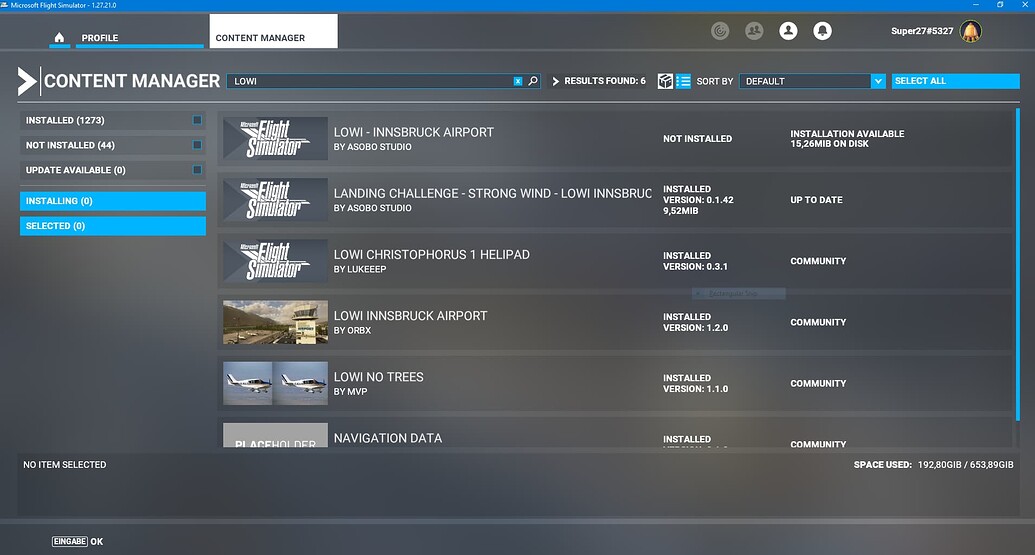Click the Not Installed status text
1035x555 pixels.
click(697, 139)
